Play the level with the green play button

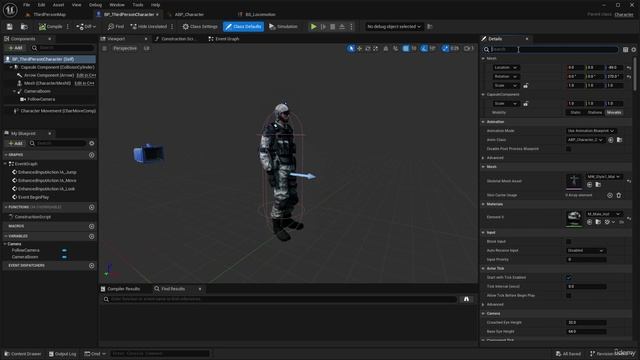tap(313, 27)
